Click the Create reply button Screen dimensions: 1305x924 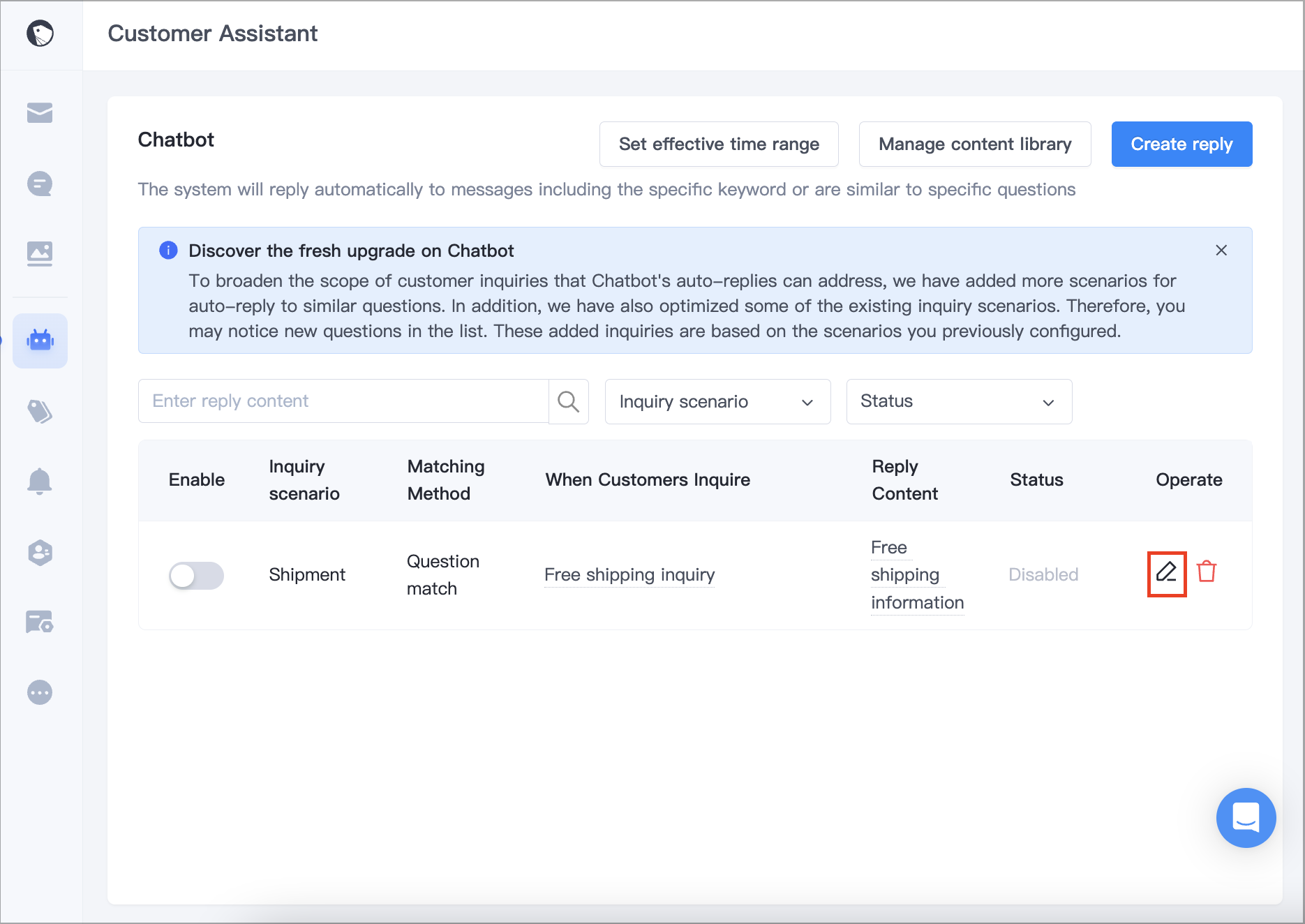1181,144
